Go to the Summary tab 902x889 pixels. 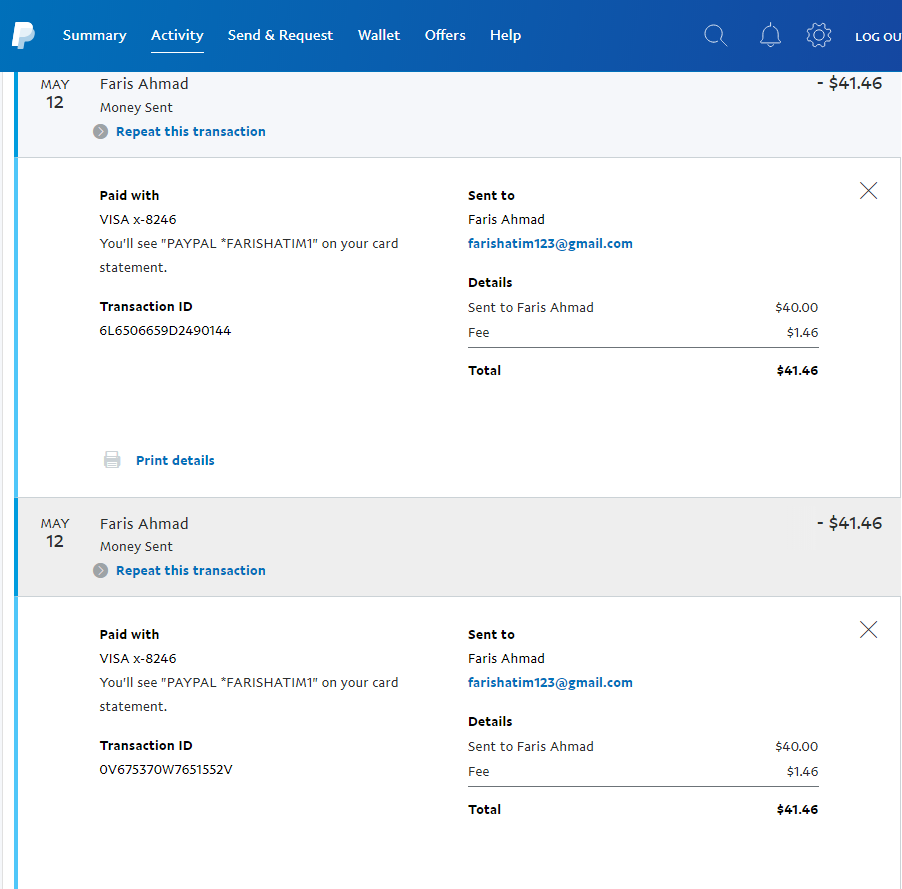click(x=94, y=36)
